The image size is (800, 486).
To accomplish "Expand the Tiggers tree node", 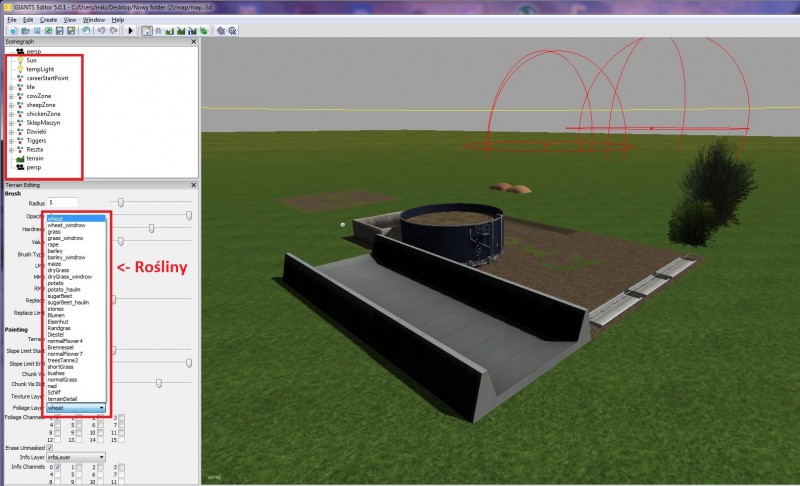I will (x=11, y=141).
